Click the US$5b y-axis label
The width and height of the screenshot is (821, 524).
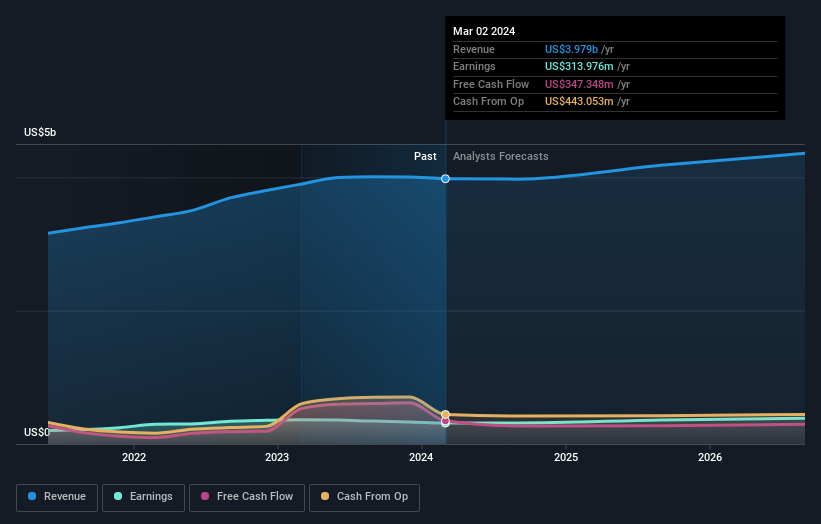click(x=40, y=132)
